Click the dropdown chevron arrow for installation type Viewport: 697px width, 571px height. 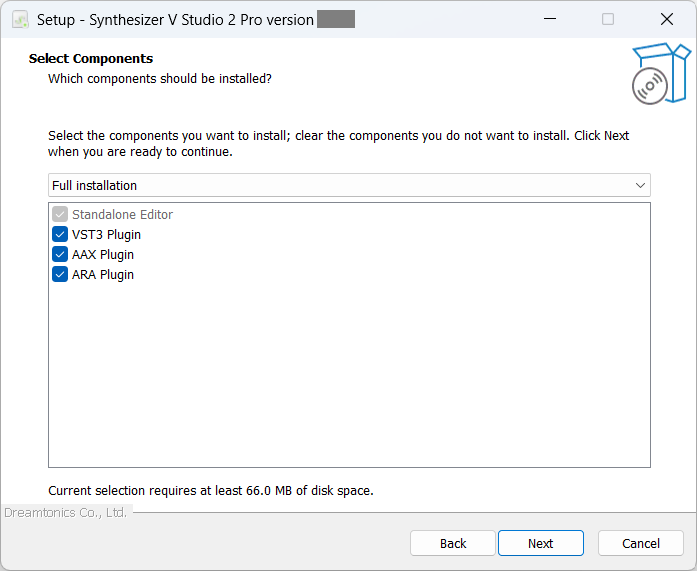pyautogui.click(x=640, y=185)
